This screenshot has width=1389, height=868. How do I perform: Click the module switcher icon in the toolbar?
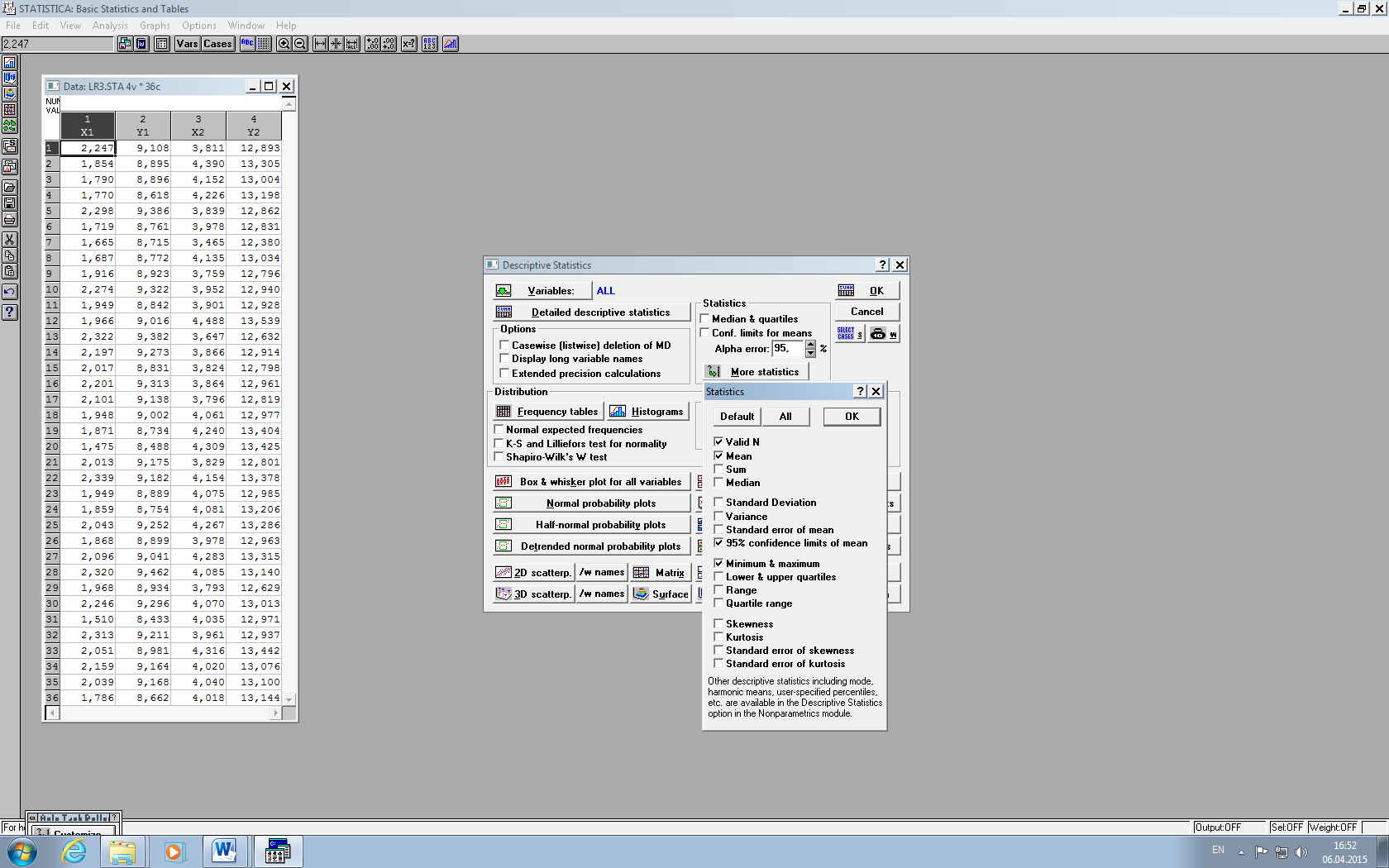click(x=125, y=44)
